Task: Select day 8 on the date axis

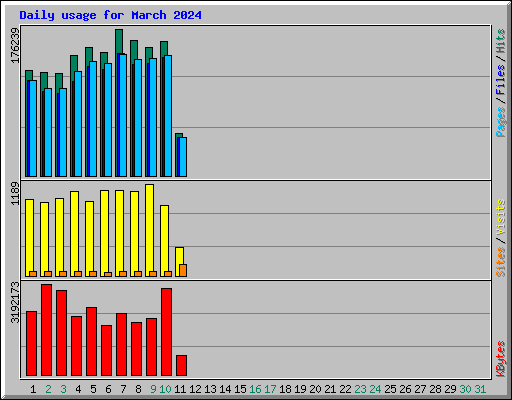Action: [x=138, y=389]
